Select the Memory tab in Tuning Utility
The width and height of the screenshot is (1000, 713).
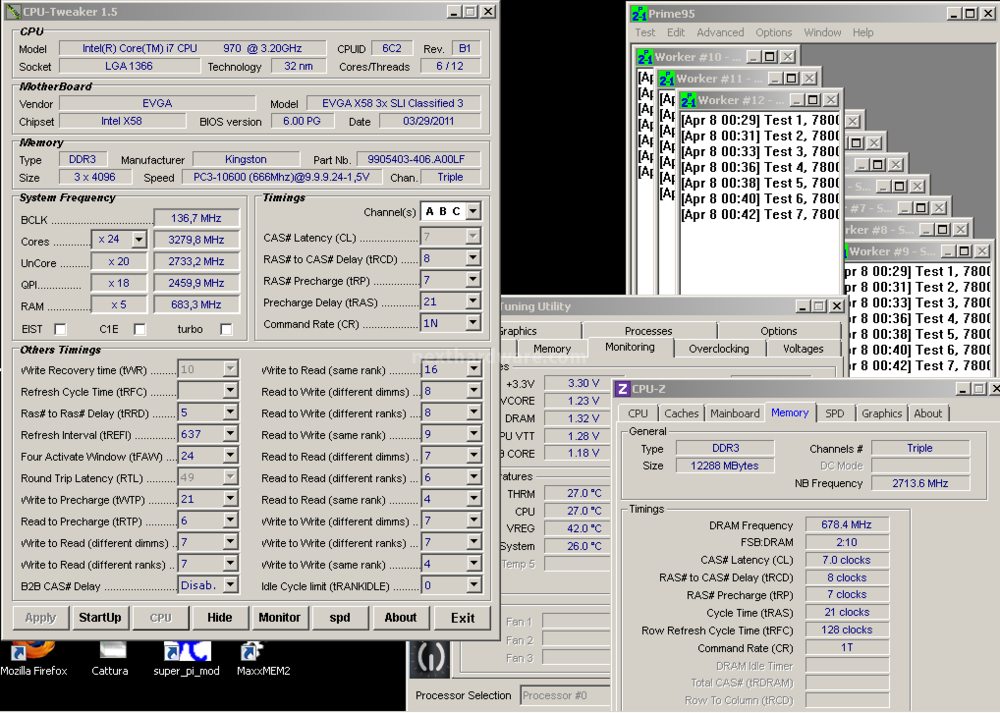(552, 349)
